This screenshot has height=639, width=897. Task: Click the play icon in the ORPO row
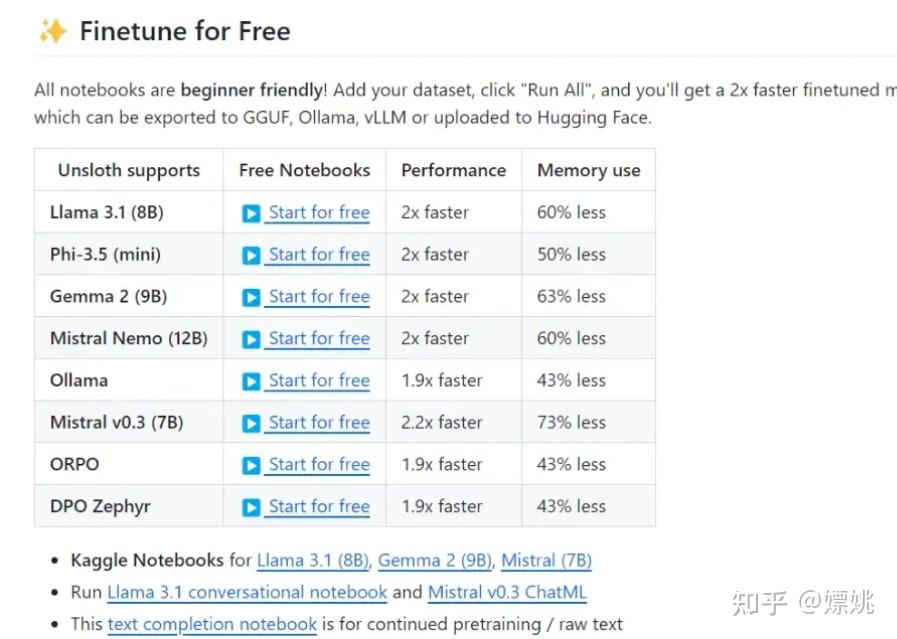click(x=251, y=465)
